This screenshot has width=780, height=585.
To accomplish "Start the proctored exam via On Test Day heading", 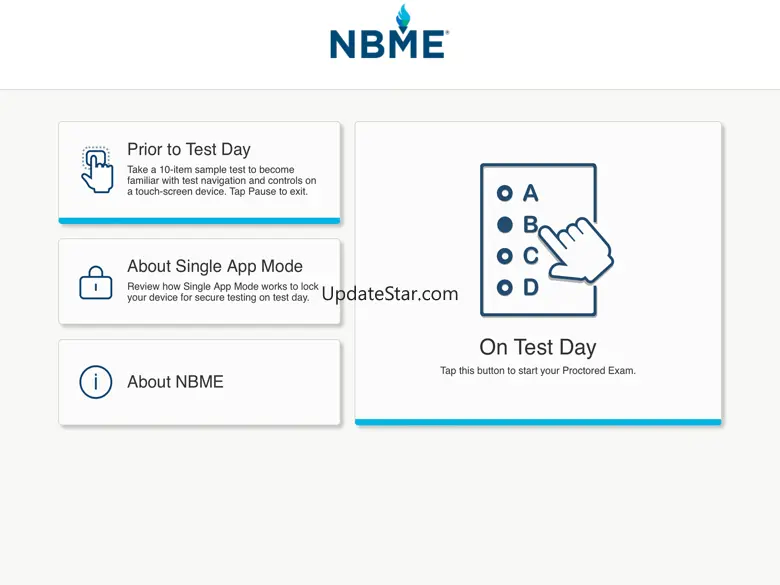I will (x=537, y=347).
